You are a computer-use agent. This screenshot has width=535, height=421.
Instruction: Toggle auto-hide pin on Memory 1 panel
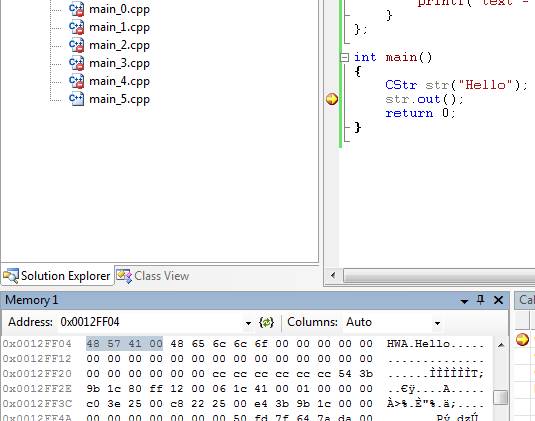(x=480, y=300)
